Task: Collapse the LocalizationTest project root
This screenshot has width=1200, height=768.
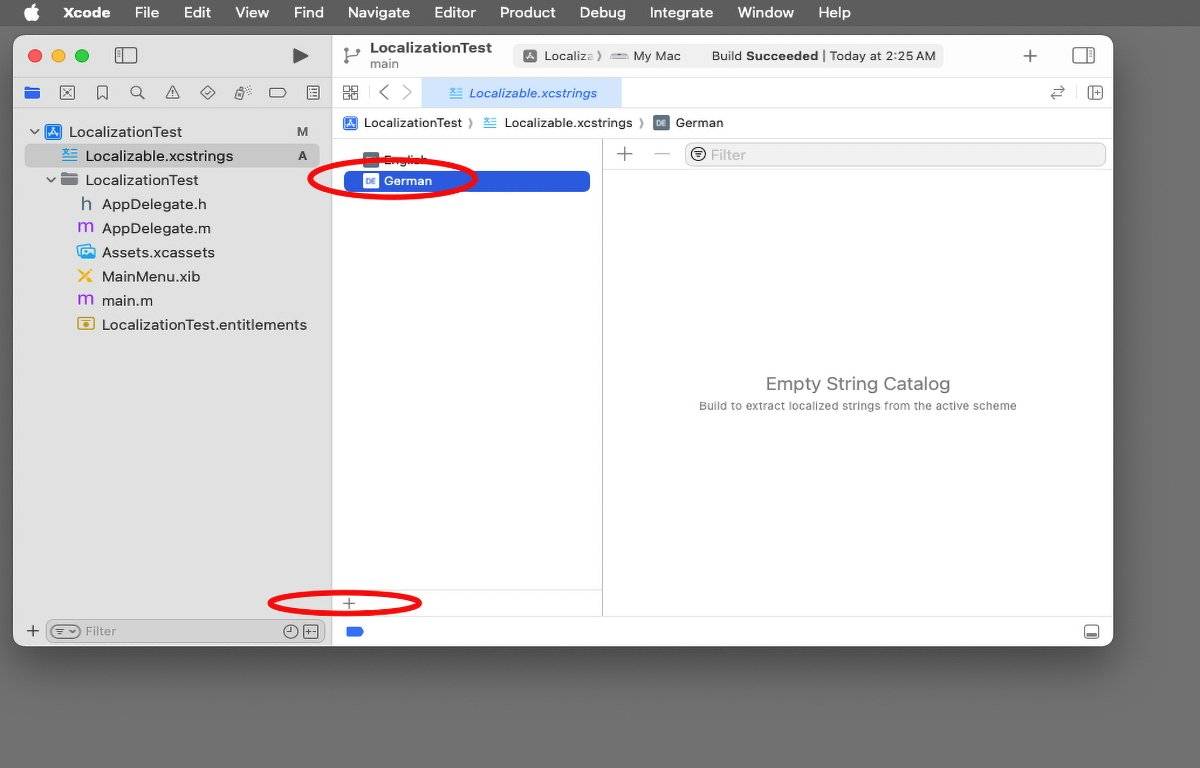Action: pyautogui.click(x=35, y=132)
